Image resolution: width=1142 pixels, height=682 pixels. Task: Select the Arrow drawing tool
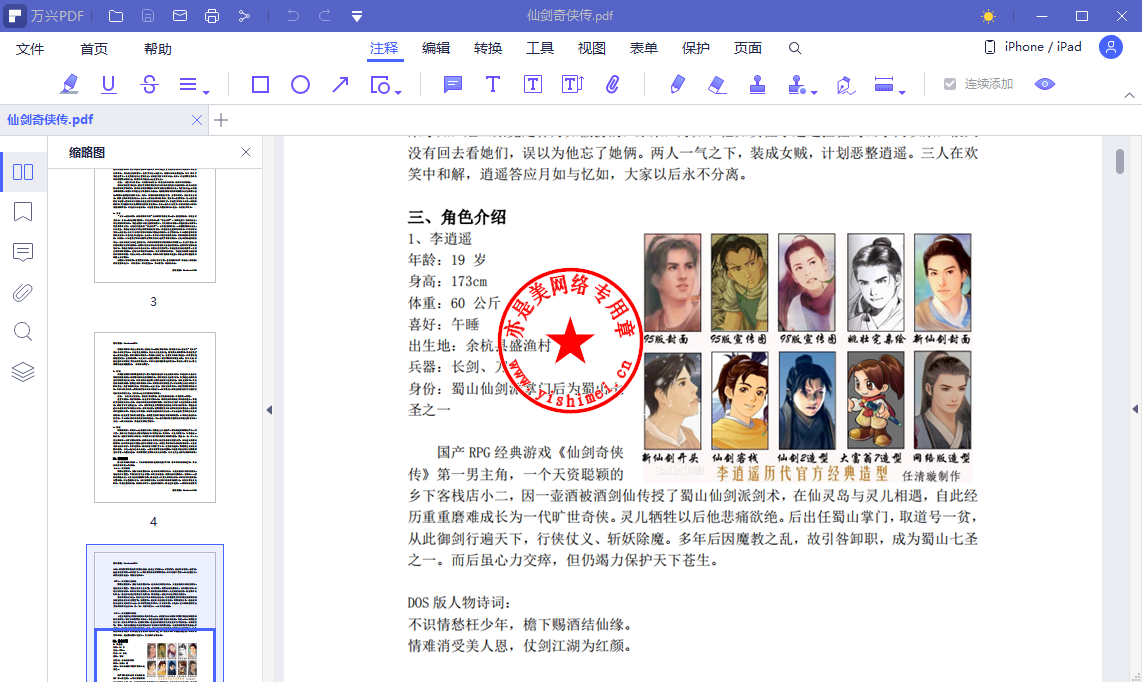point(340,85)
